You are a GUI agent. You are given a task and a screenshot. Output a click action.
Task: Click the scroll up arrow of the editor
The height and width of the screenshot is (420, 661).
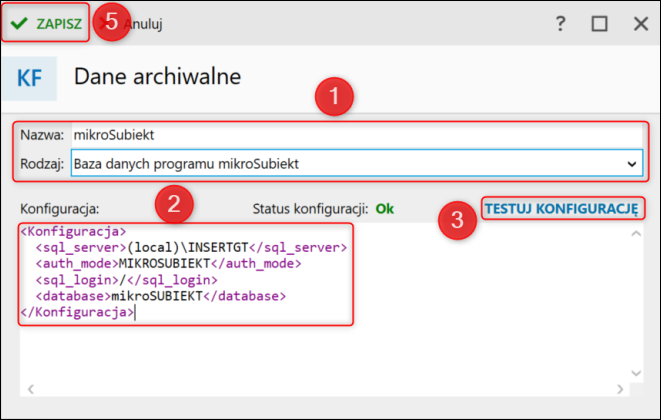[636, 234]
